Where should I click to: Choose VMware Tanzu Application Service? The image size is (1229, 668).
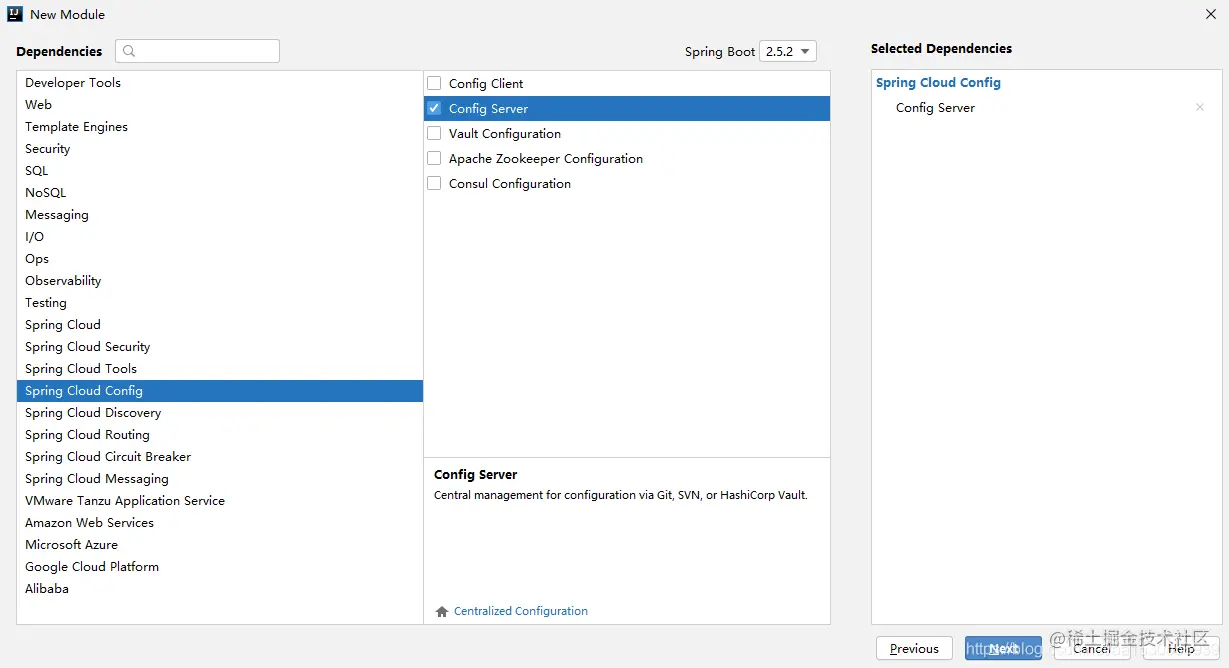point(220,501)
